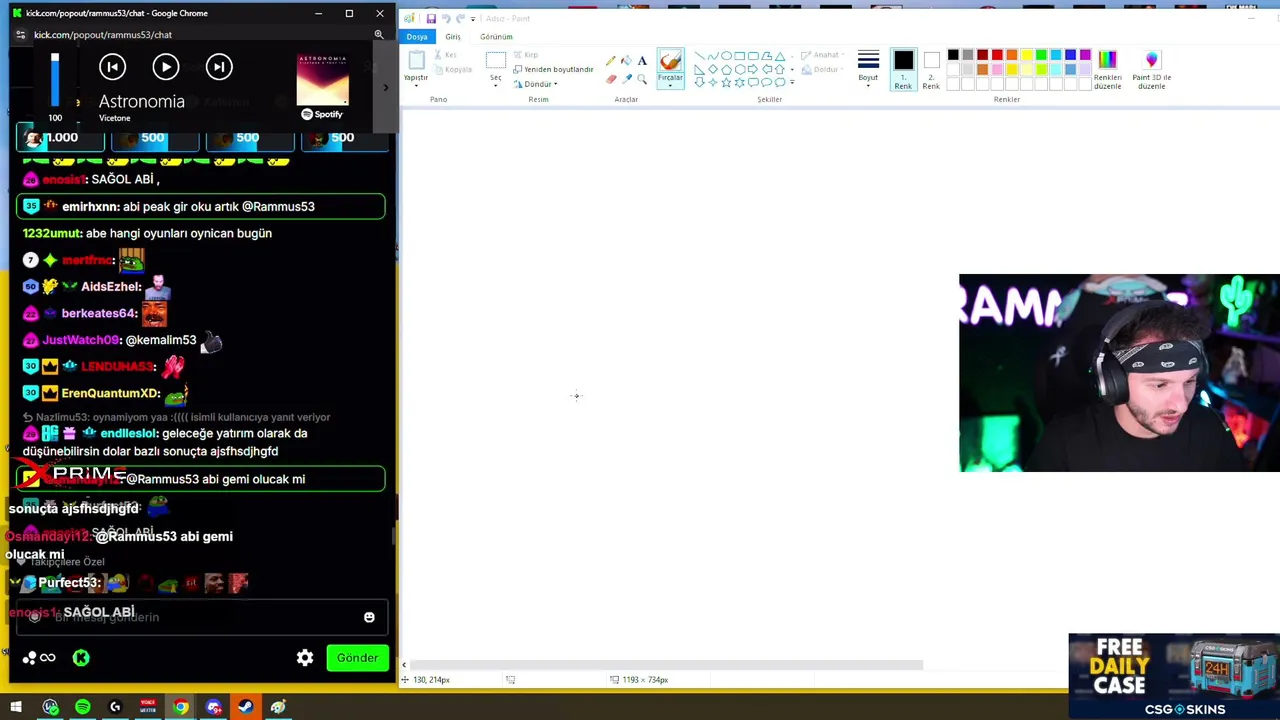Select the Text tool in Paint

(x=642, y=61)
